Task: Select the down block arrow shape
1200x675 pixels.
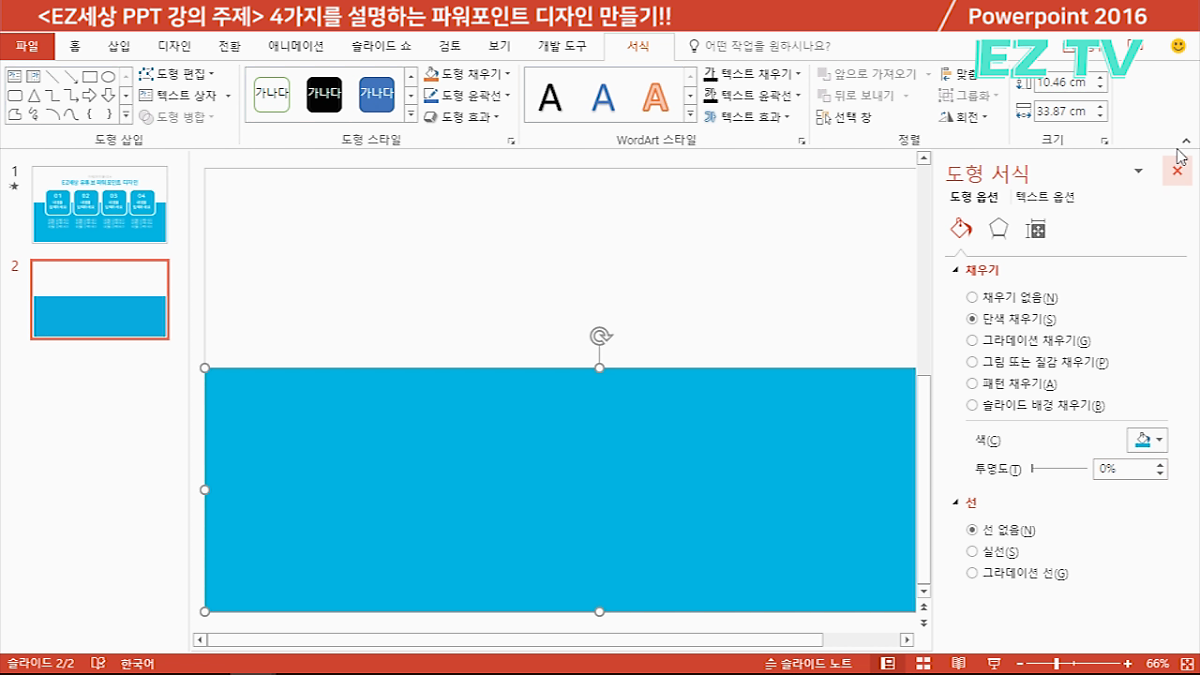Action: point(108,96)
